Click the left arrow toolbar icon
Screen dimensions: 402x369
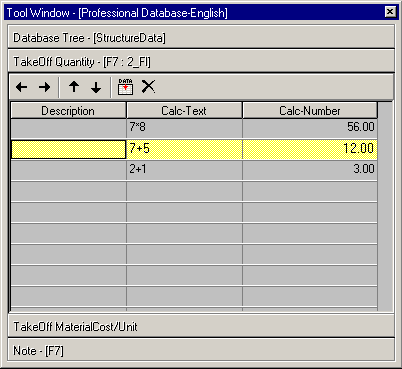(22, 87)
